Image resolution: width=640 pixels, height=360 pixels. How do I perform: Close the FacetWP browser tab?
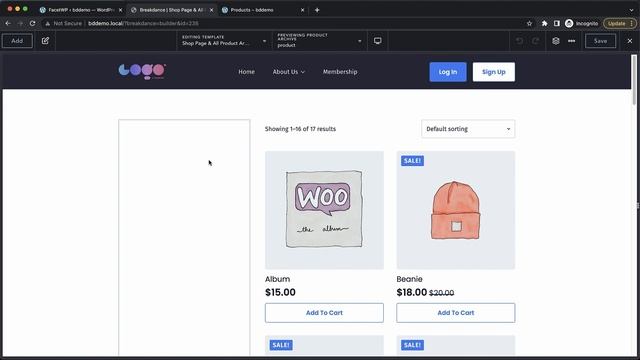click(x=120, y=10)
